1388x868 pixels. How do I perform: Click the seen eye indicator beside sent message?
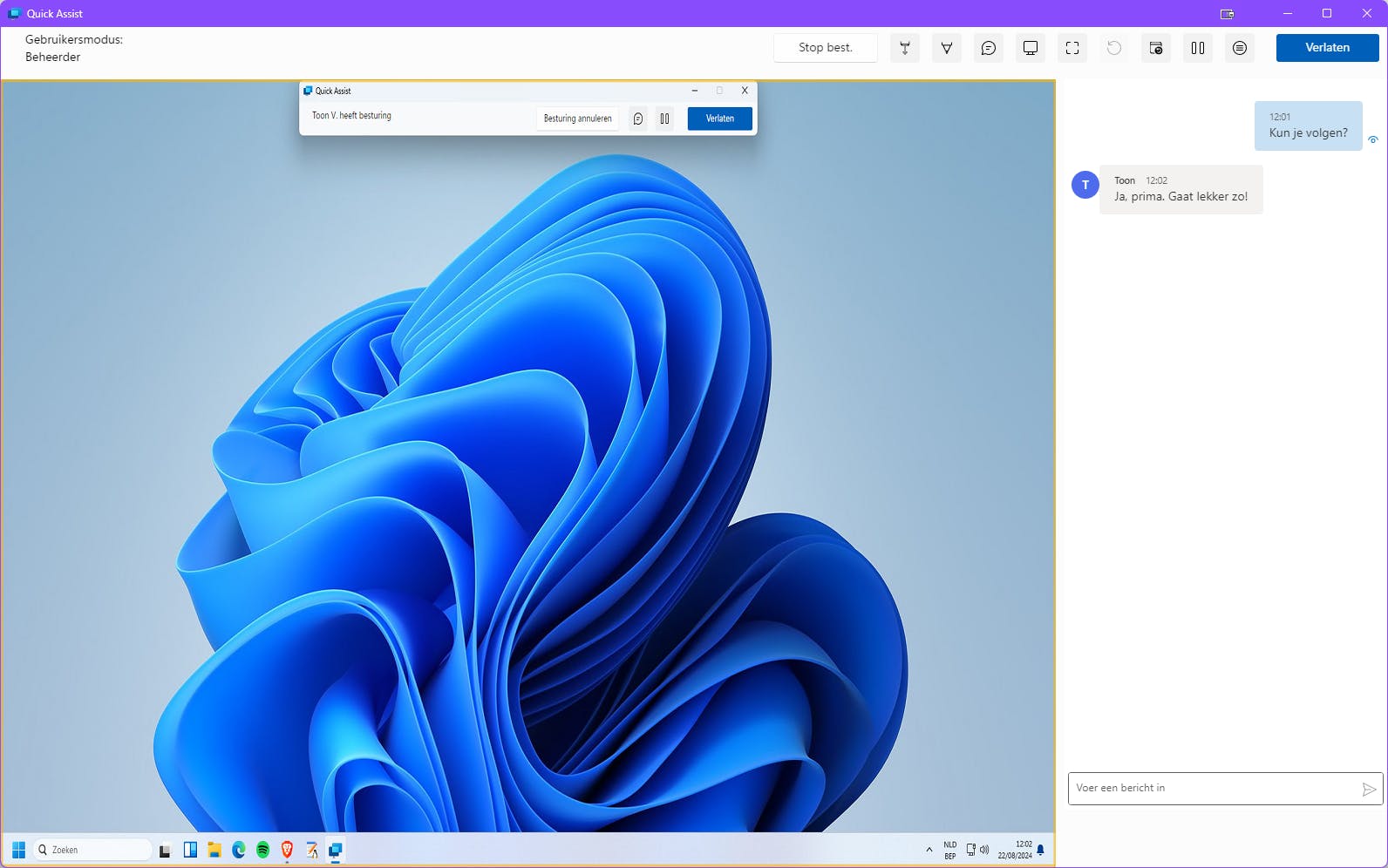coord(1373,139)
